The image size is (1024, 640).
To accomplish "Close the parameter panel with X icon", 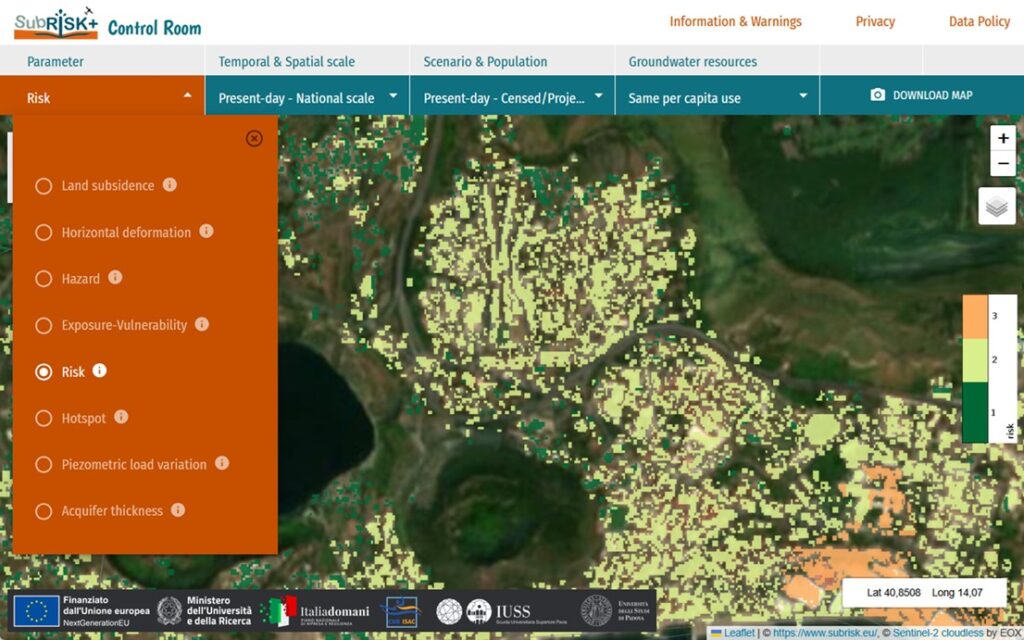I will pos(254,139).
